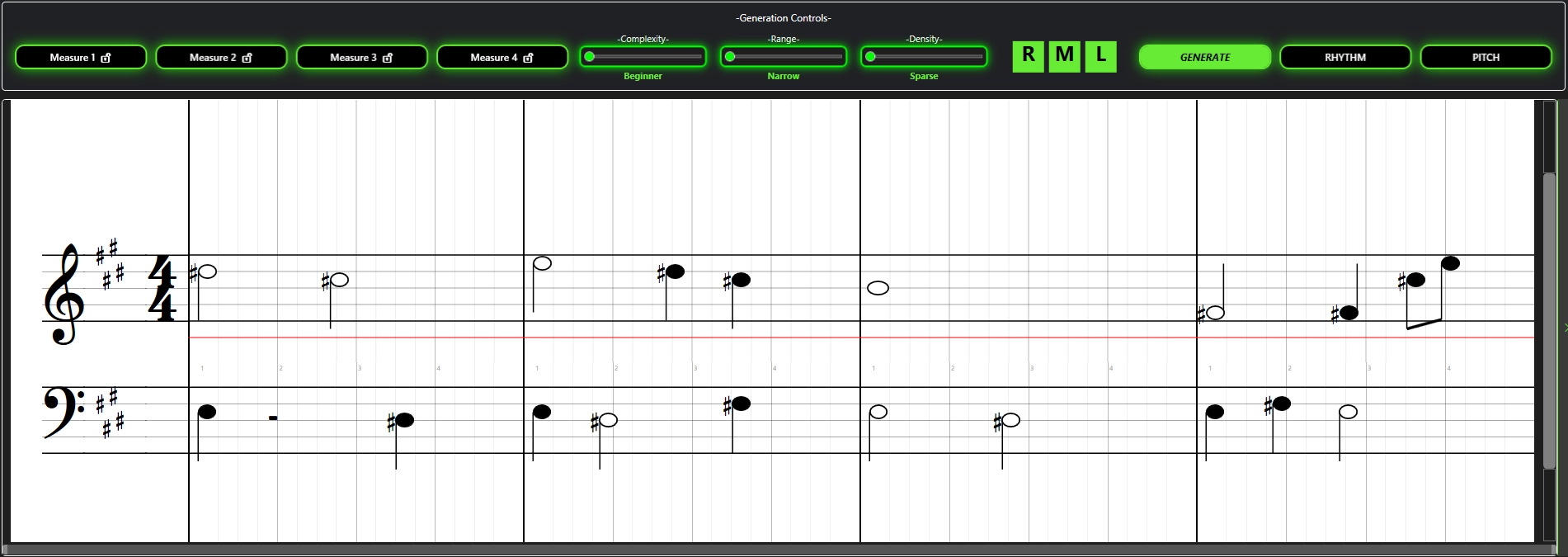Toggle the green R button
Screen dimensions: 1568x557
1028,56
